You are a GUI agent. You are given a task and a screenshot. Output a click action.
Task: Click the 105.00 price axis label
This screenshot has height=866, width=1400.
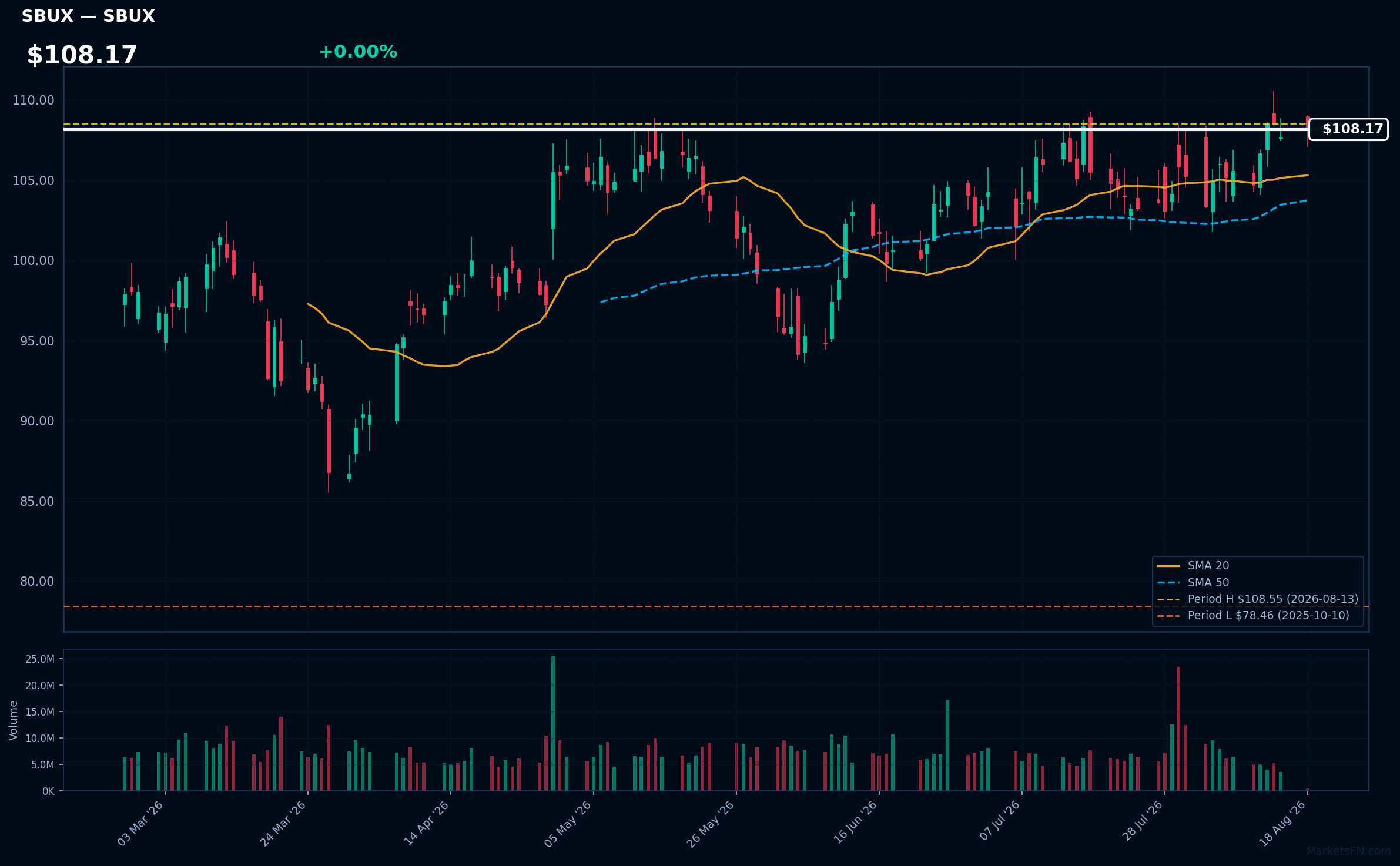coord(34,181)
